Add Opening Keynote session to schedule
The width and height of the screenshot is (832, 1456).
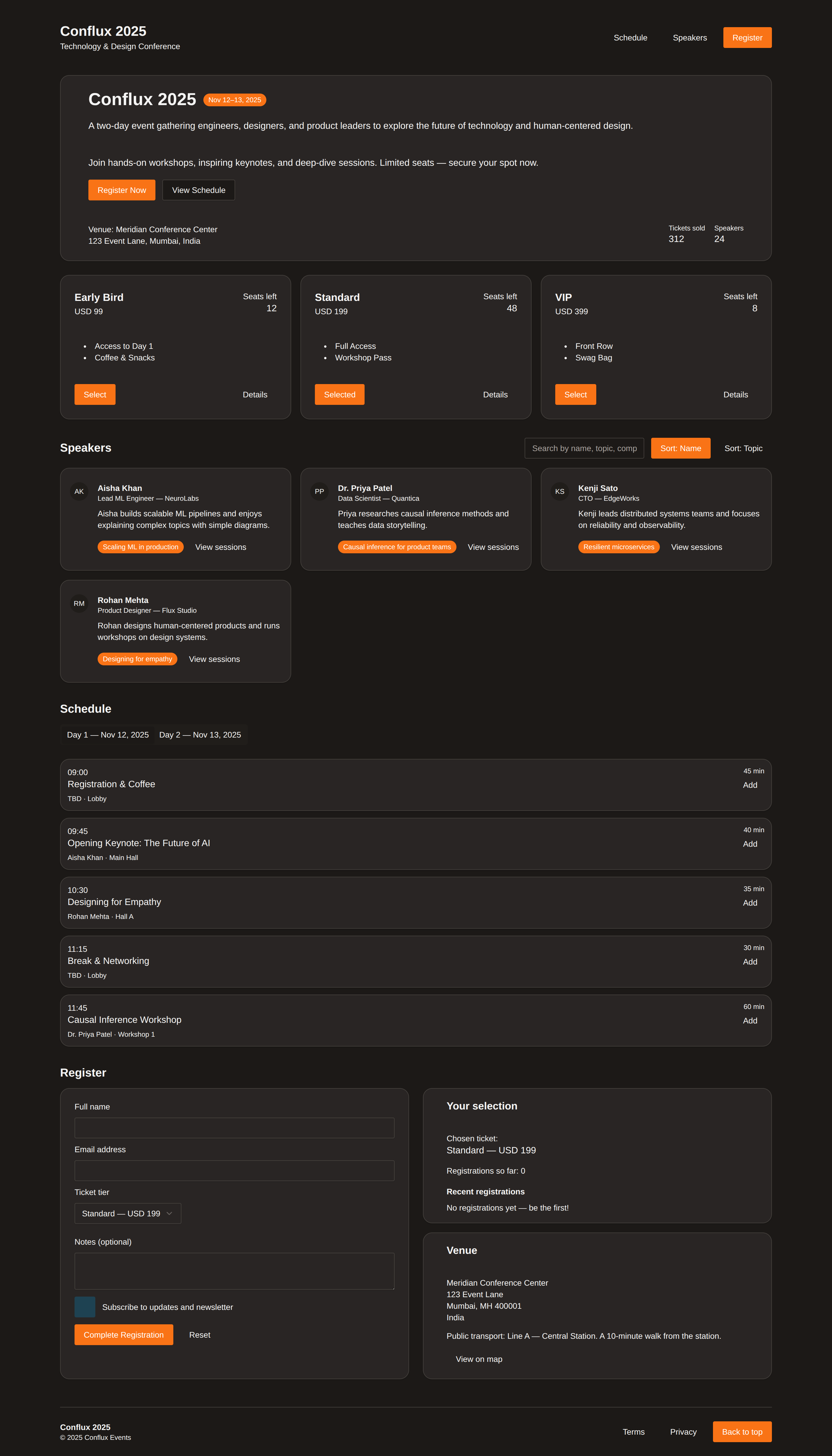pos(750,844)
